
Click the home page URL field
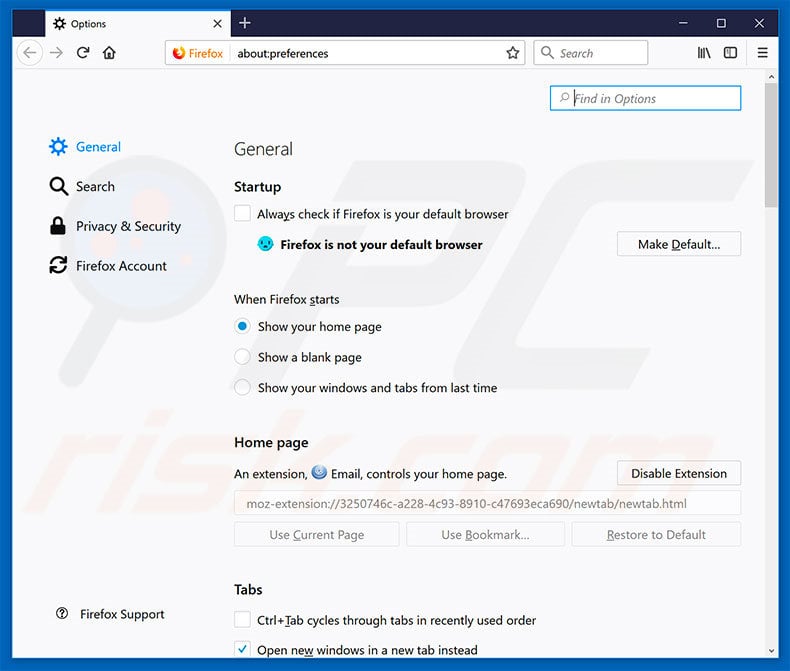click(487, 503)
